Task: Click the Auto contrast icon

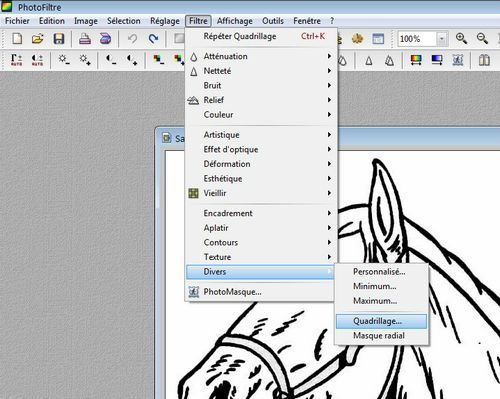Action: tap(37, 60)
